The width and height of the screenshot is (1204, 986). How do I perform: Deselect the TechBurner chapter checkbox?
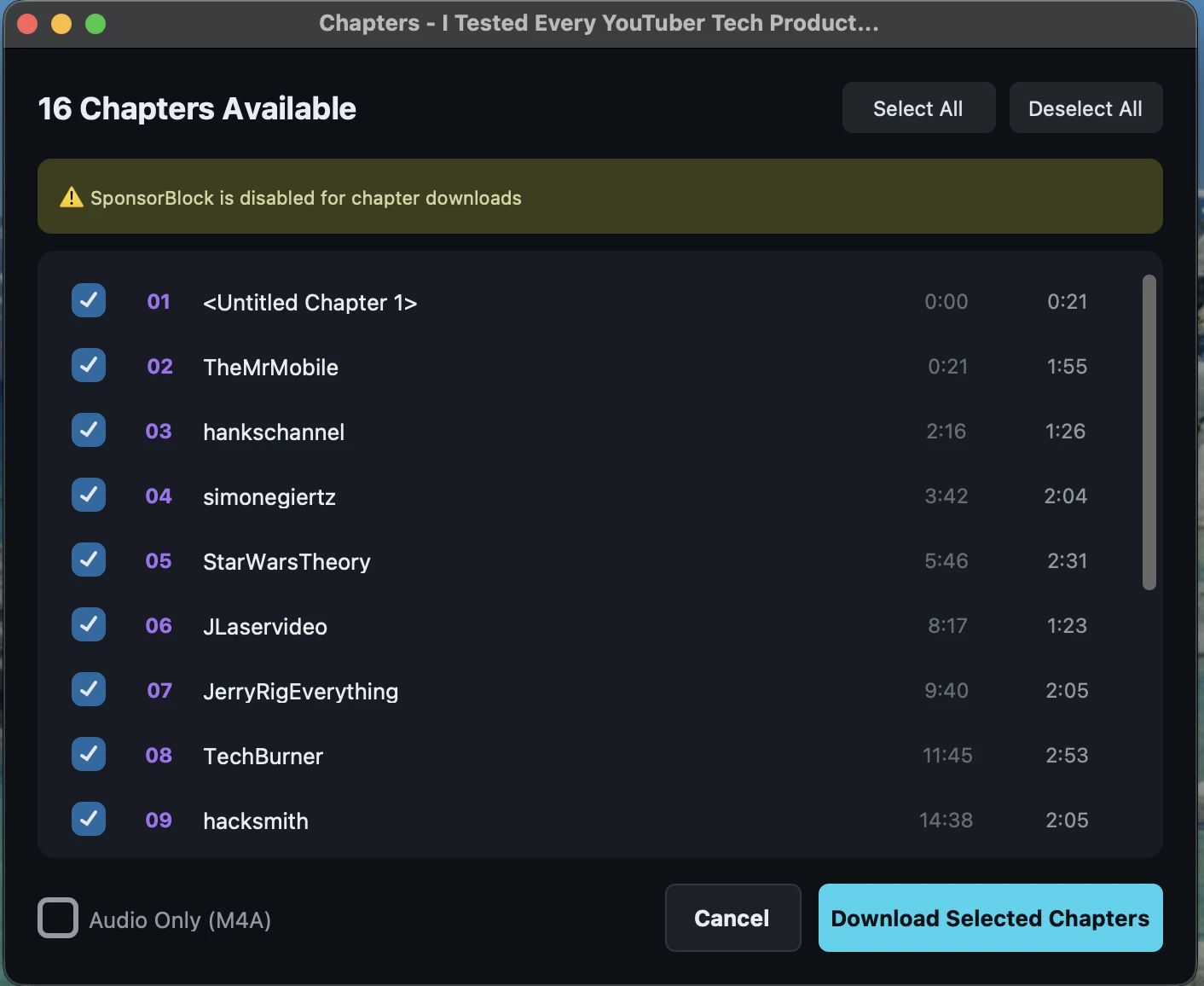pos(89,754)
